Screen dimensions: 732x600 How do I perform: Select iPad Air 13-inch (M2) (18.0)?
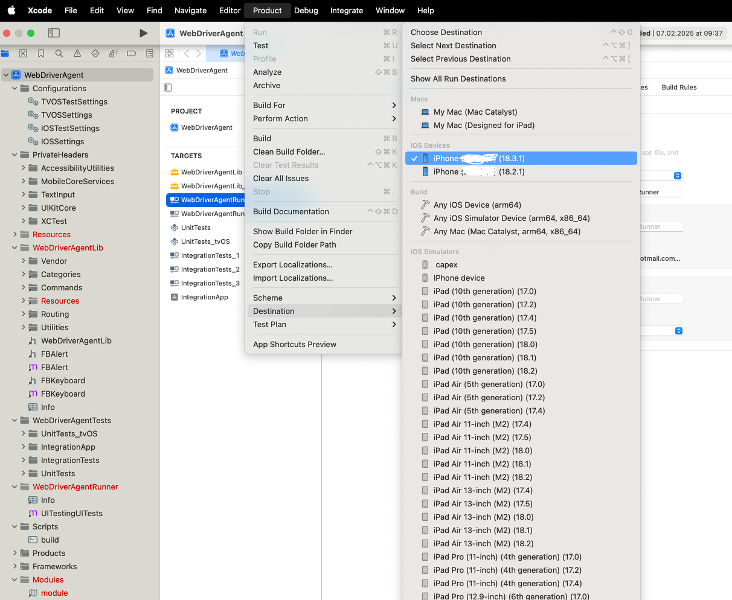pos(521,517)
